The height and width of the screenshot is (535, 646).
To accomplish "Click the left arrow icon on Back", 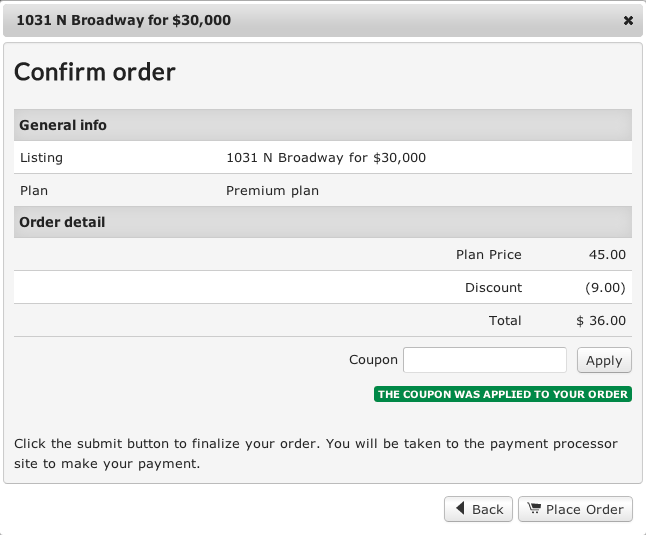I will 460,509.
